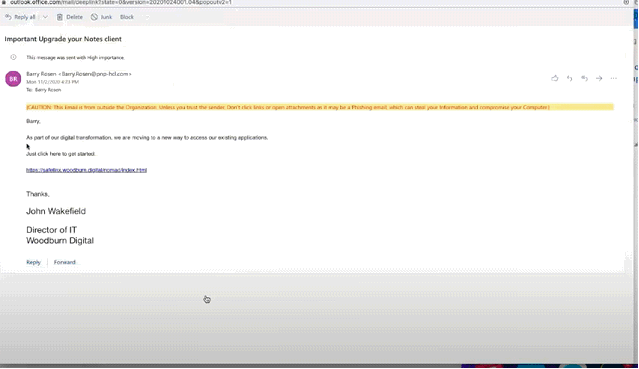Click Reply all in the top toolbar
Viewport: 639px width, 369px height.
pos(20,17)
